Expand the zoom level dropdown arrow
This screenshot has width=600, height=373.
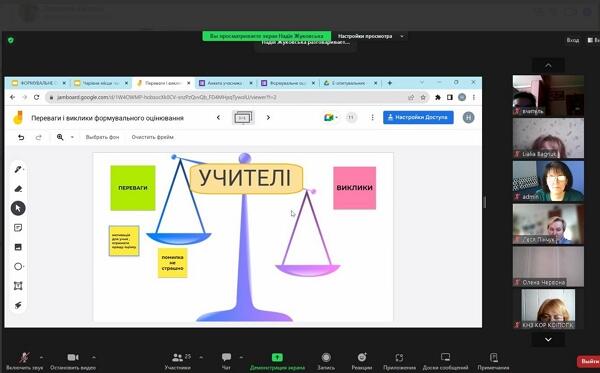click(72, 137)
